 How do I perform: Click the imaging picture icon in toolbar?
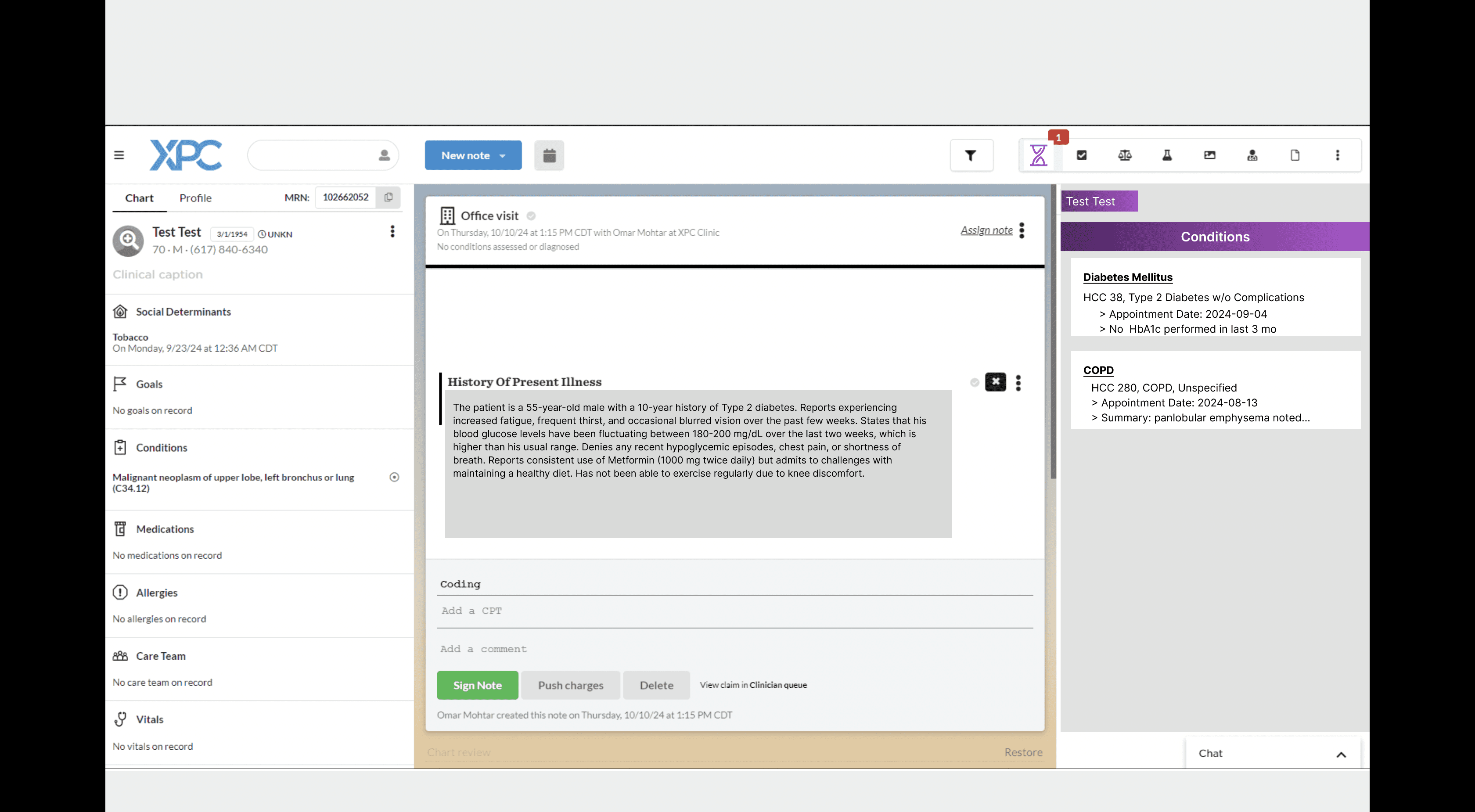1209,155
